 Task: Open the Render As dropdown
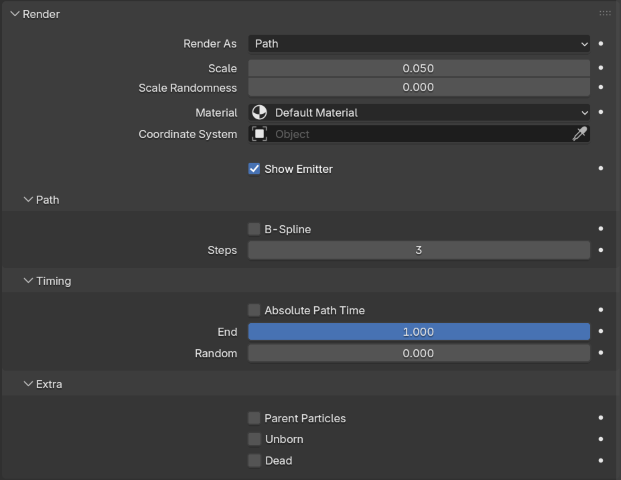(419, 44)
